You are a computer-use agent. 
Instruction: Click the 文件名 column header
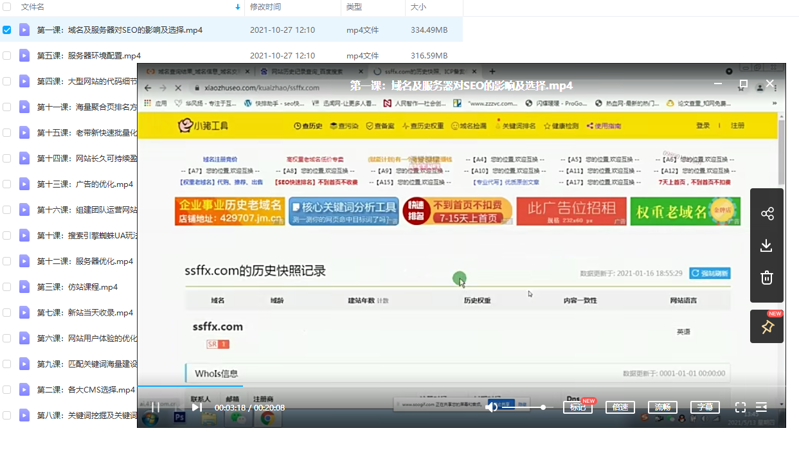pos(32,7)
